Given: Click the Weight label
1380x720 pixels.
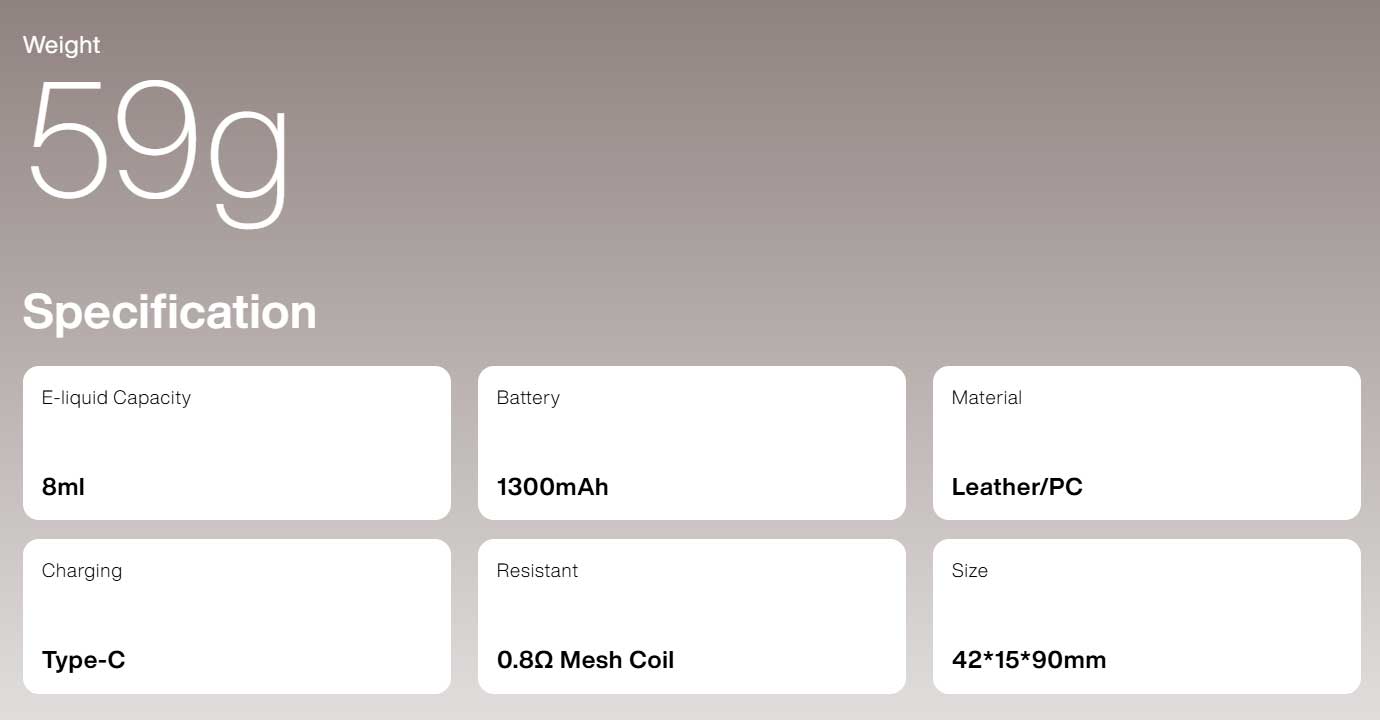Looking at the screenshot, I should (61, 45).
